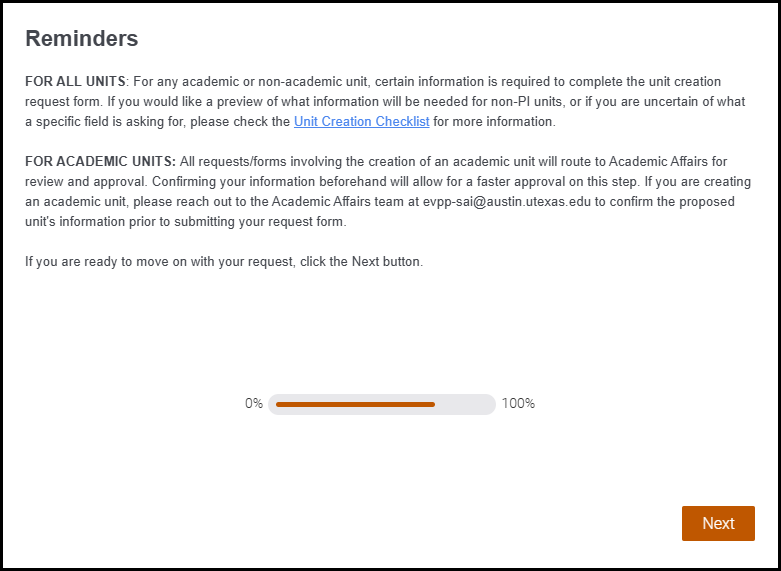Viewport: 781px width, 571px height.
Task: Click the bold FOR ACADEMIC UNITS label
Action: click(x=100, y=162)
